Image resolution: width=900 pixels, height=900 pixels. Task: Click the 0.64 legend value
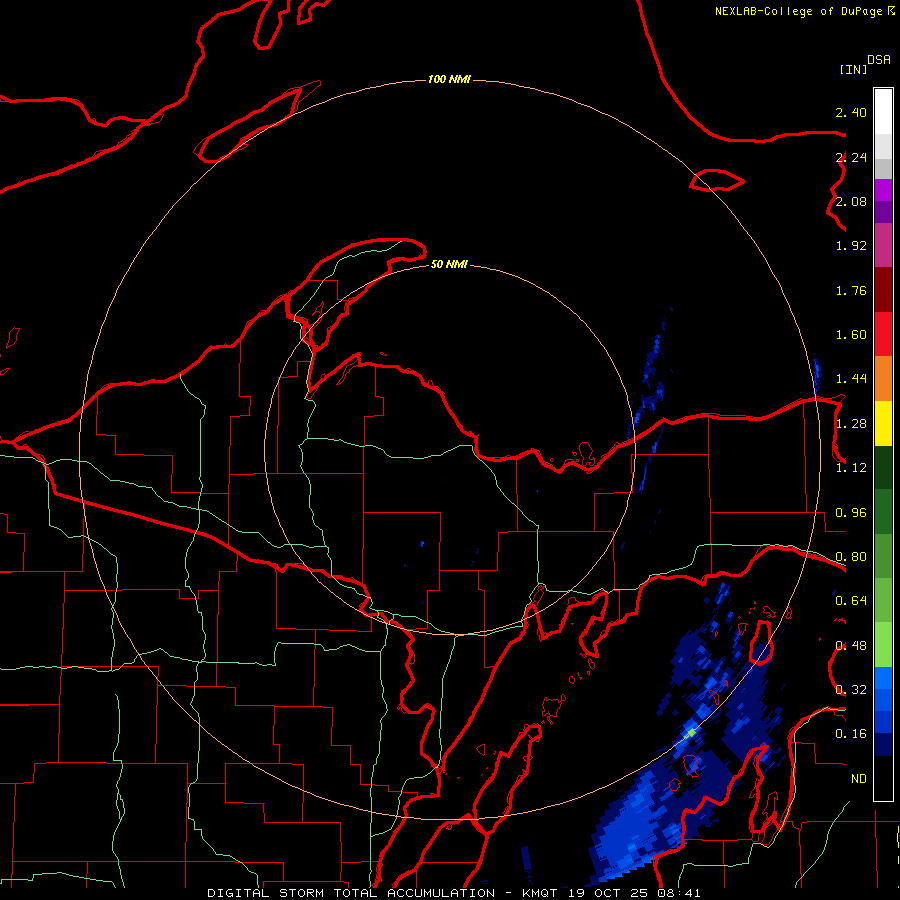(x=851, y=601)
